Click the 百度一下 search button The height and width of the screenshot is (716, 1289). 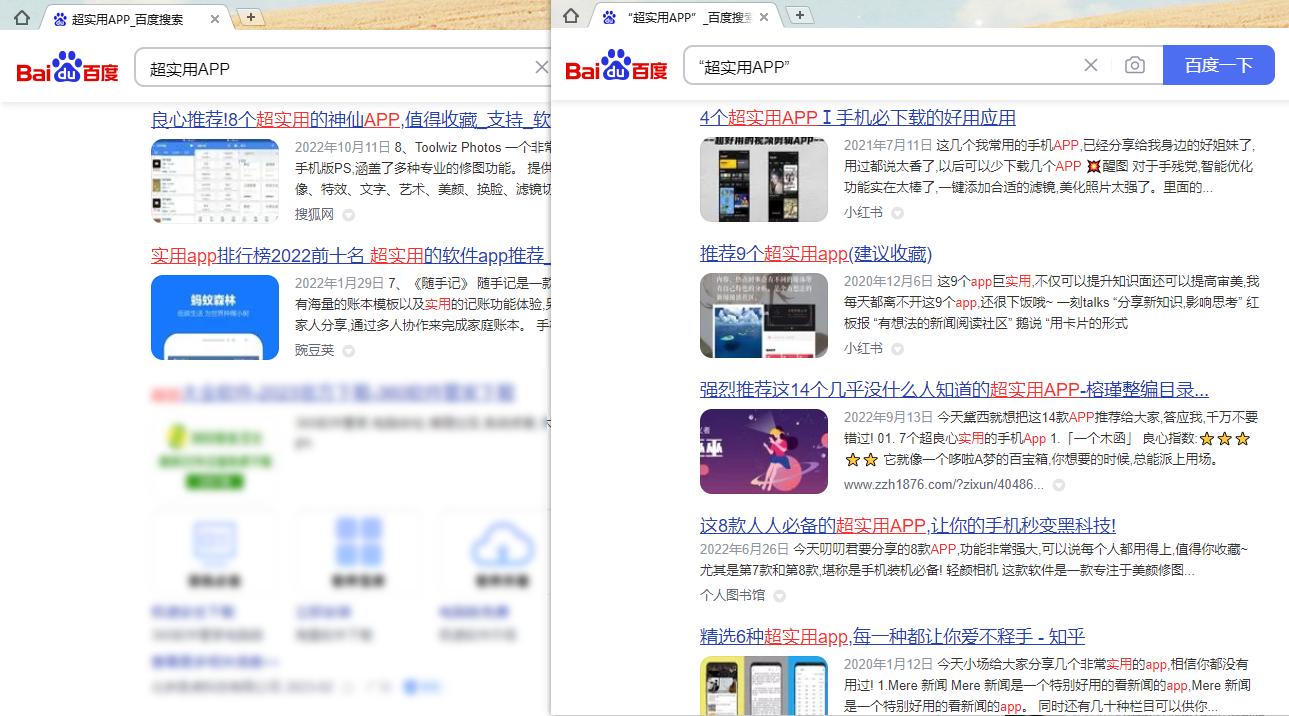[1219, 64]
